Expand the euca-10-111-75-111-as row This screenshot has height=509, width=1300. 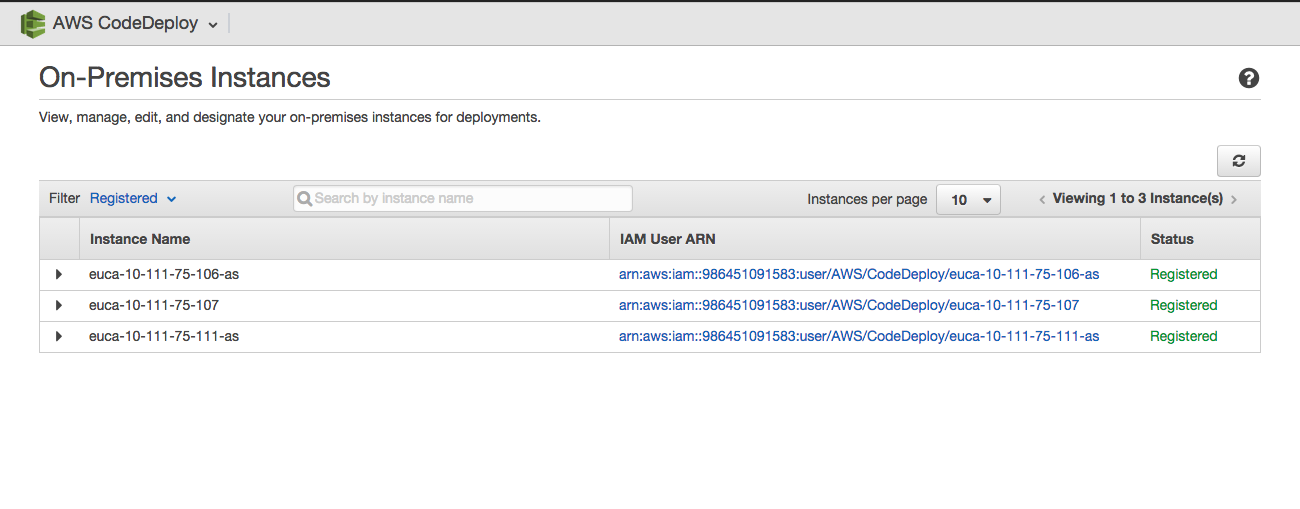tap(59, 336)
